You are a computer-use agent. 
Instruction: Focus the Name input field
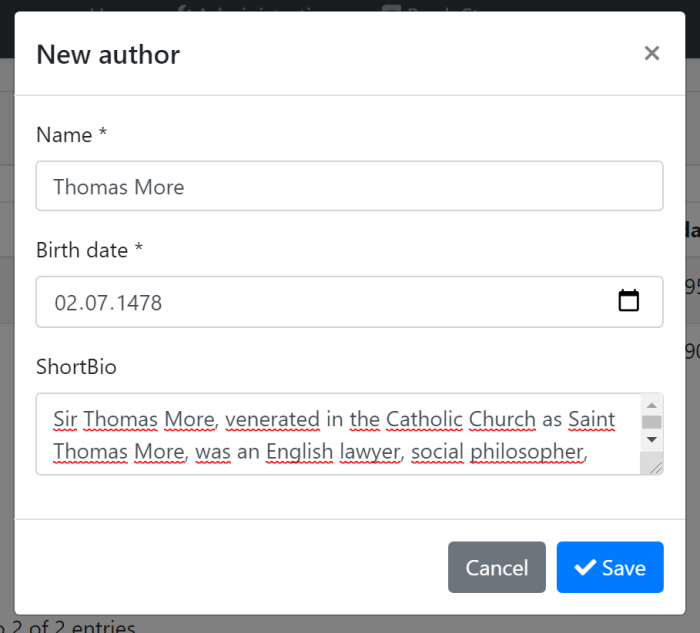[x=349, y=186]
